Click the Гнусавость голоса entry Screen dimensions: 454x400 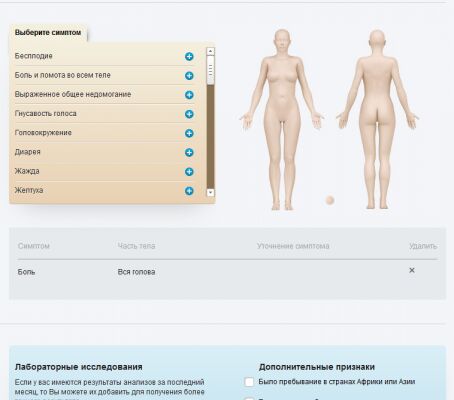(x=46, y=114)
